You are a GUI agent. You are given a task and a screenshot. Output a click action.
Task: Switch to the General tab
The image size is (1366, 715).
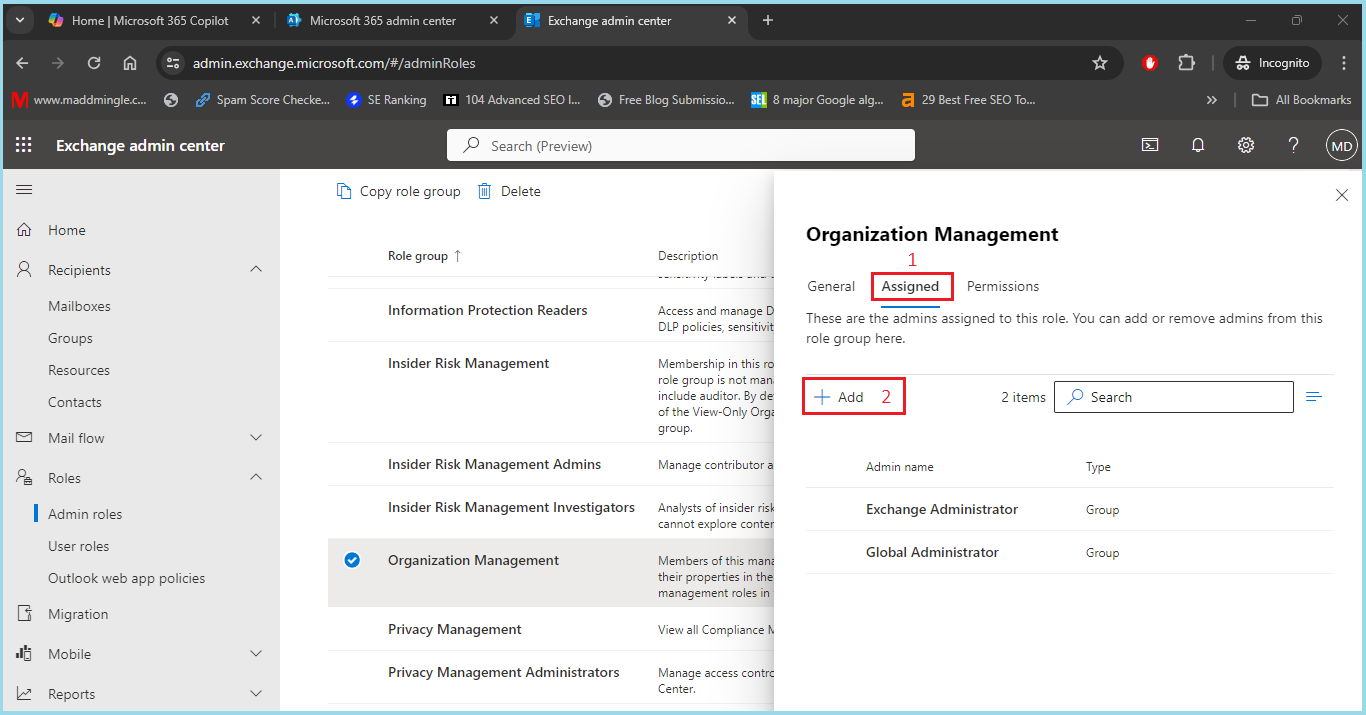pyautogui.click(x=831, y=286)
